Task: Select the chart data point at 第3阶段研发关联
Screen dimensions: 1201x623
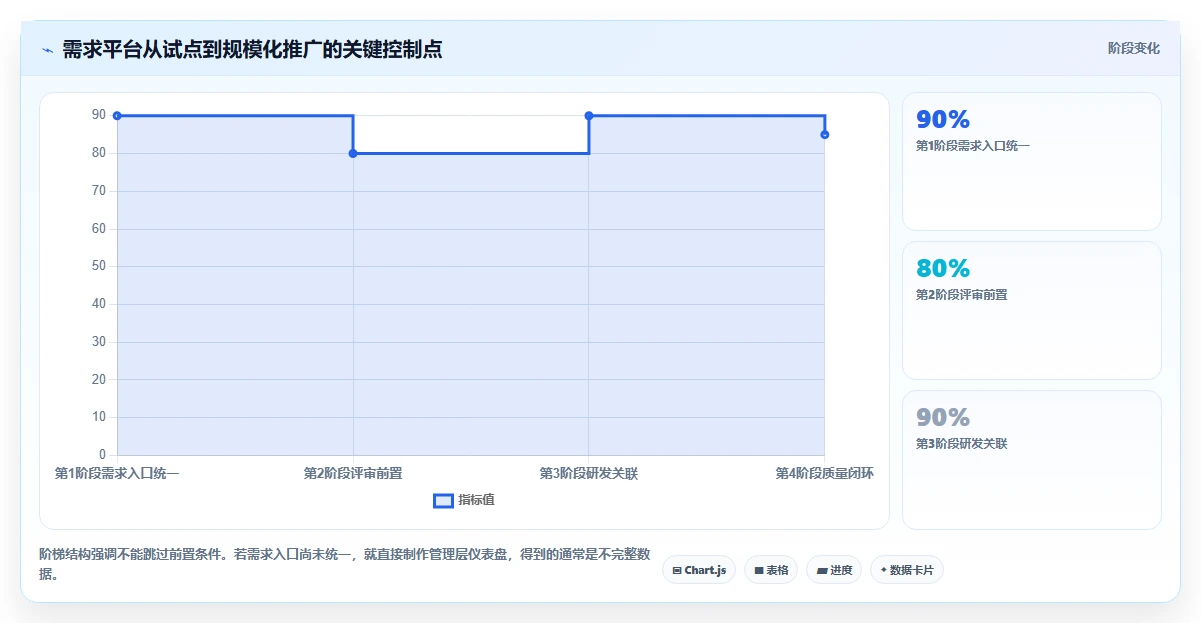Action: [x=589, y=116]
